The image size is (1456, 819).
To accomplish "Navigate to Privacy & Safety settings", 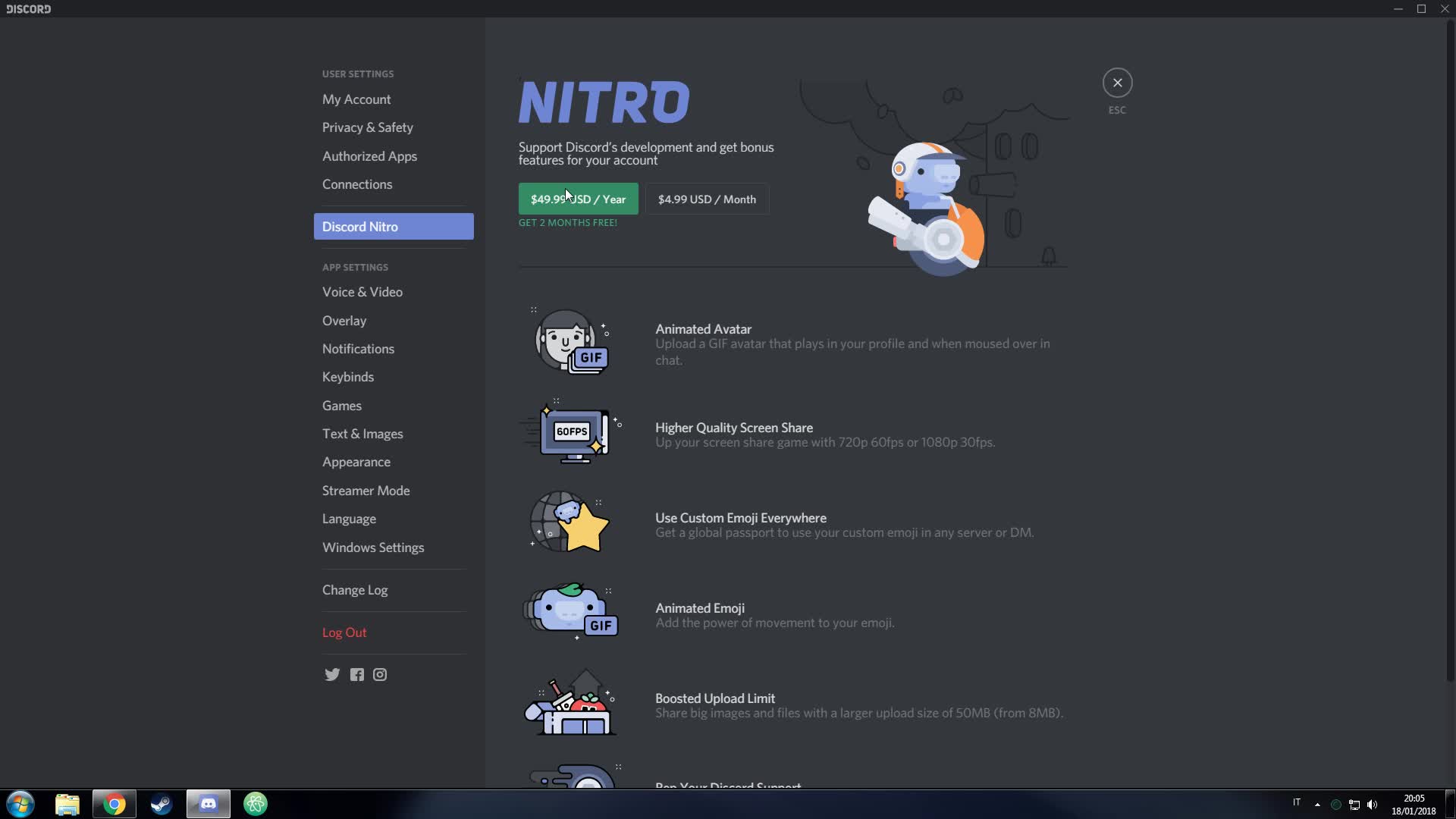I will point(367,127).
